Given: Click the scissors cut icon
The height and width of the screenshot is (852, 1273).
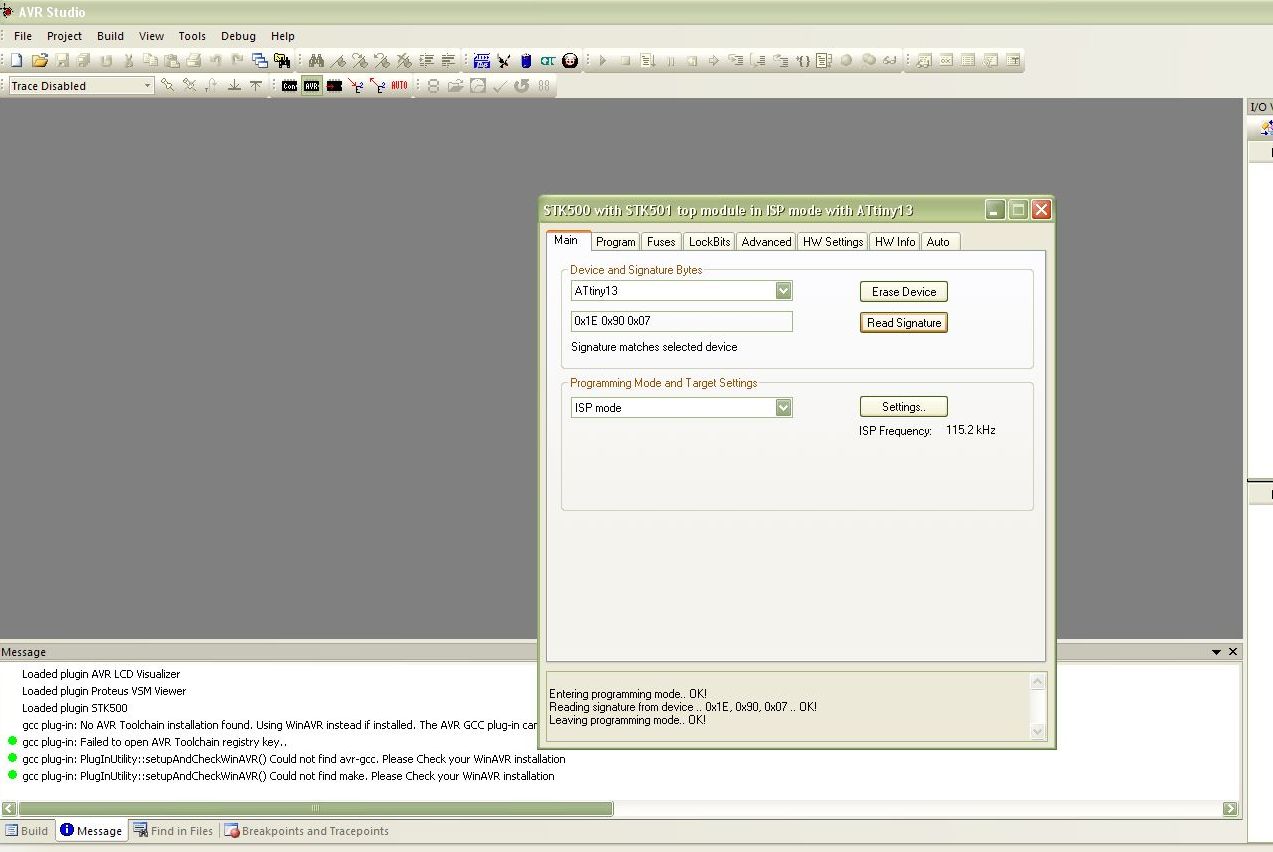Looking at the screenshot, I should 127,60.
